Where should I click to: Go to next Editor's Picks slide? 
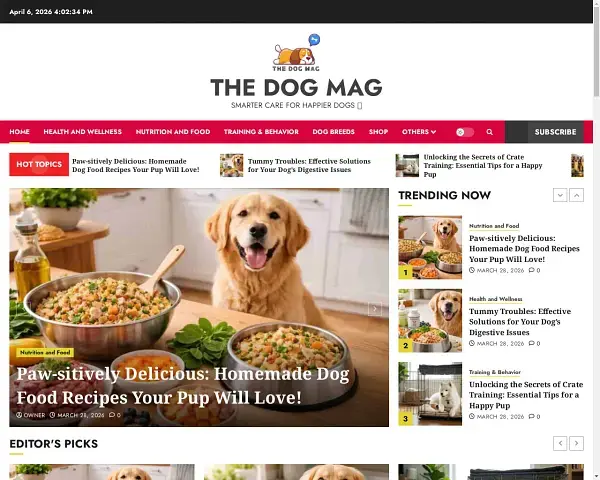pos(577,443)
